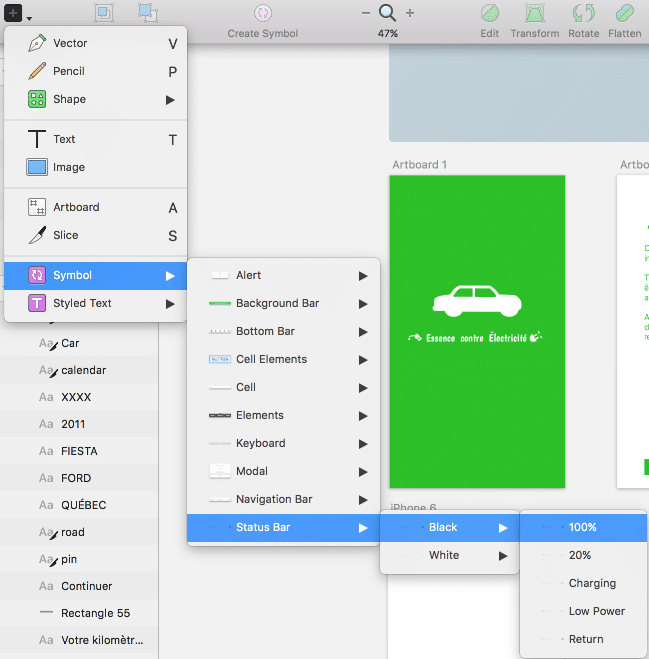Click the zoom in plus button
Viewport: 649px width, 659px height.
(410, 13)
